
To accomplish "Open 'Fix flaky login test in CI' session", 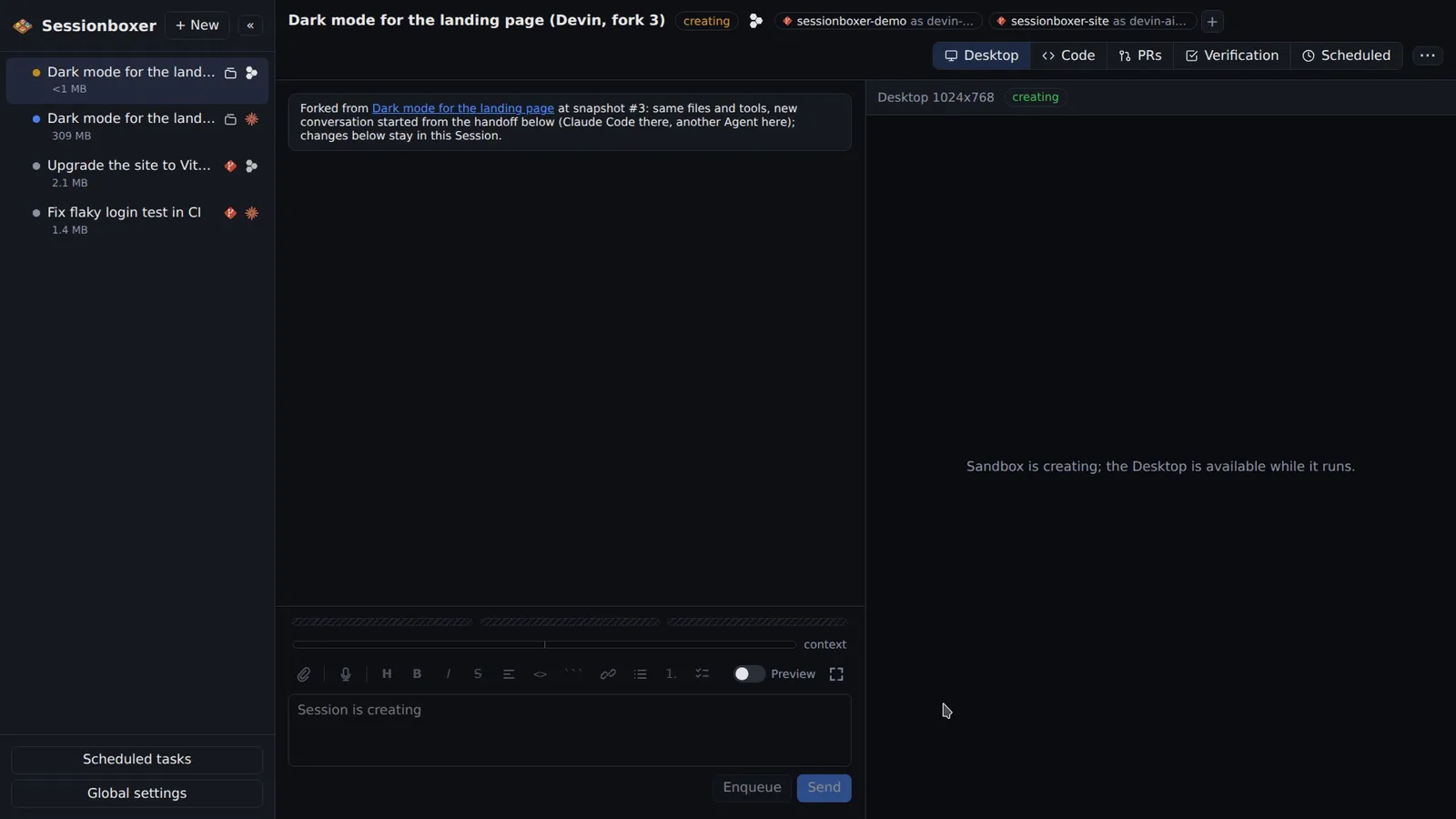I will (x=136, y=220).
